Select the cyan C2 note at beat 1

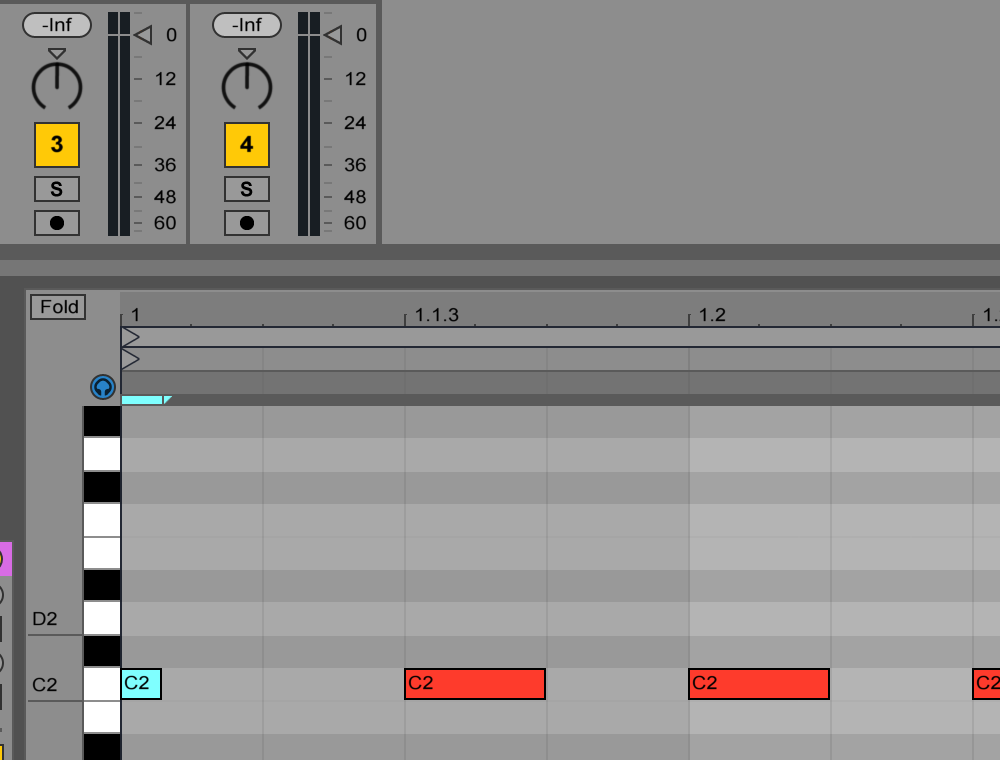tap(141, 684)
